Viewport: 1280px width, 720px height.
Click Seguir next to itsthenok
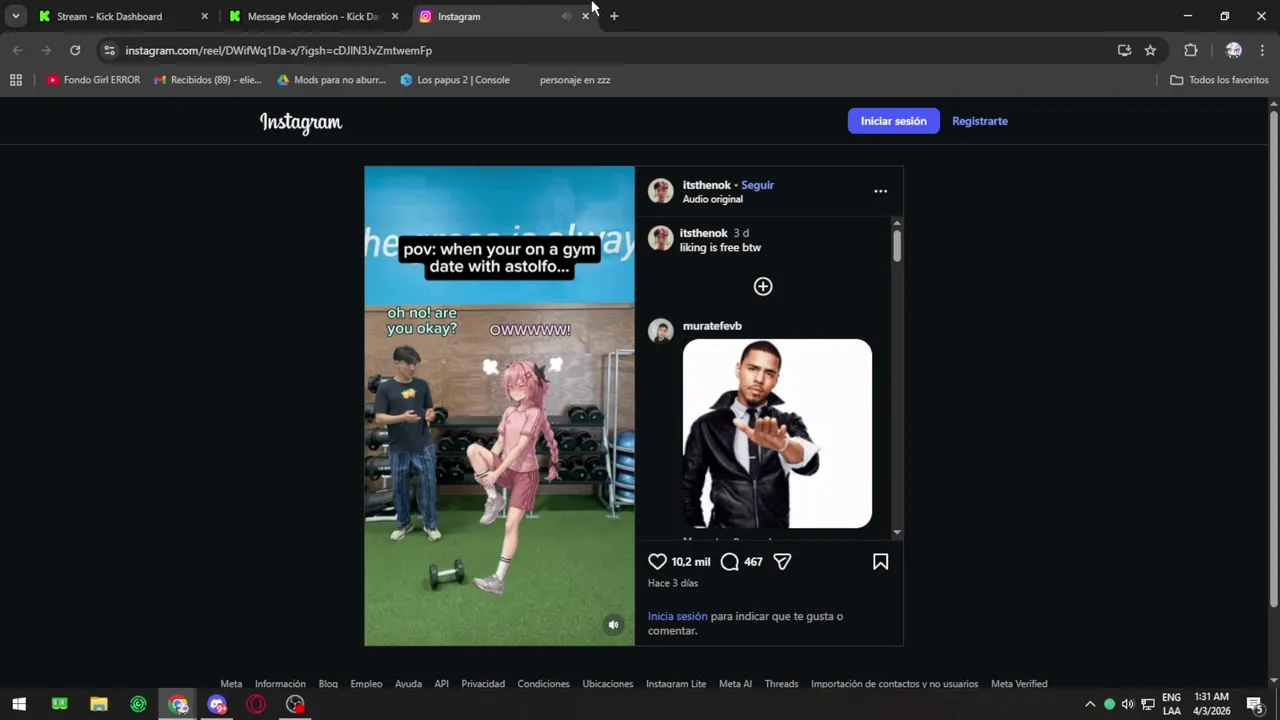coord(757,185)
